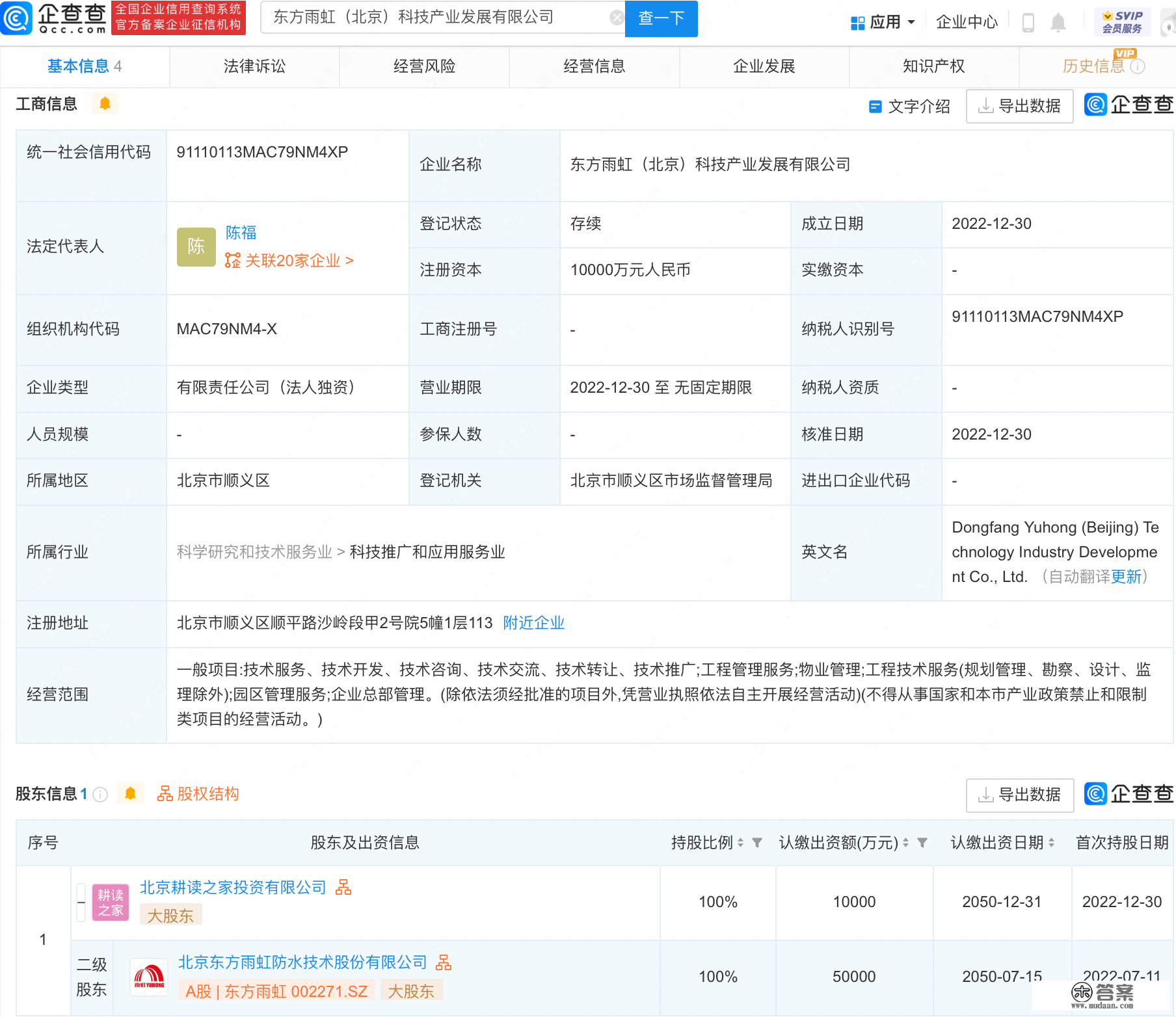Click registered address 北京市顺义区顺平路沙岭段 text
The width and height of the screenshot is (1176, 1017).
(334, 623)
